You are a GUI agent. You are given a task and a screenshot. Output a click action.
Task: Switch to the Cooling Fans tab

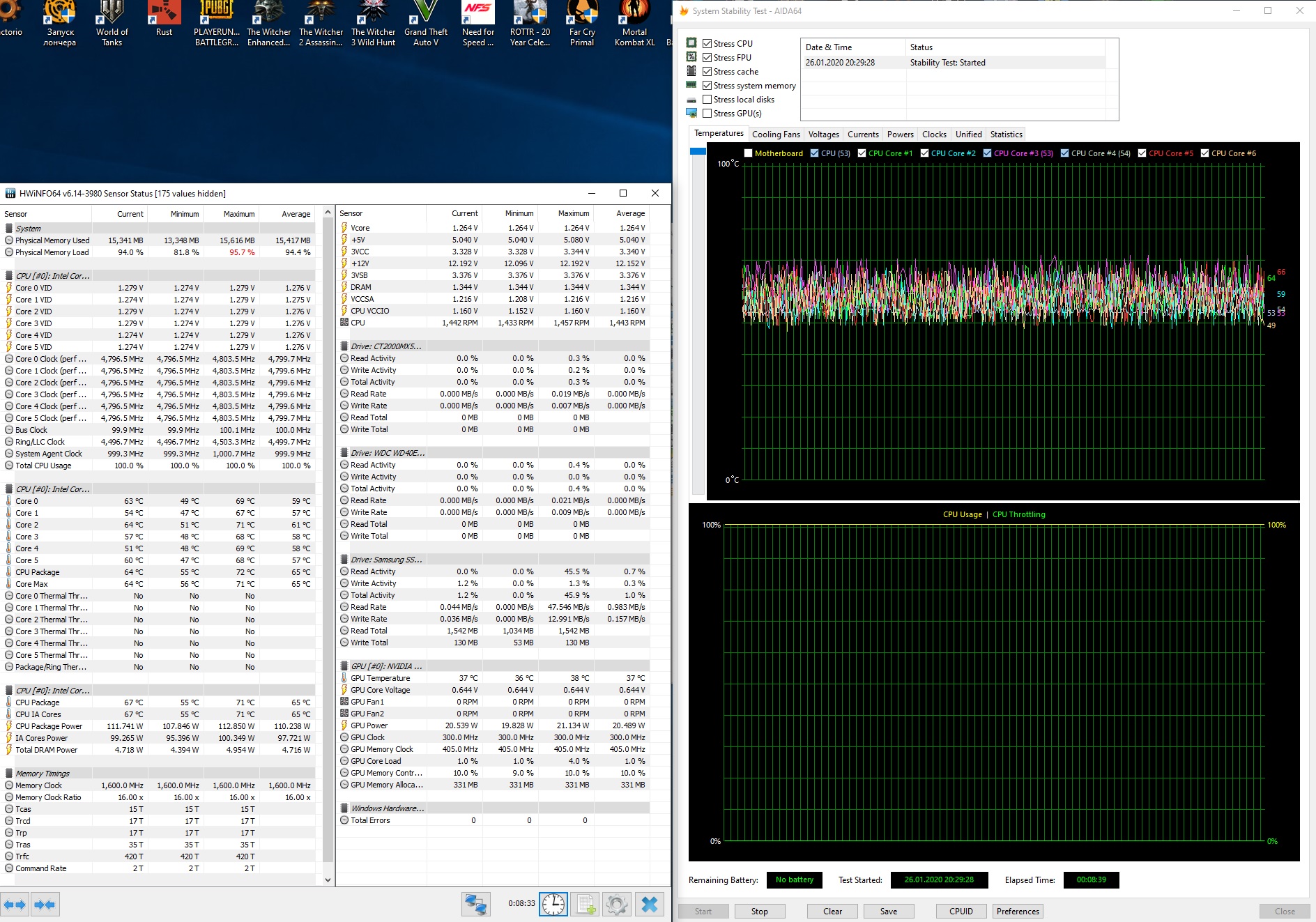[x=775, y=135]
